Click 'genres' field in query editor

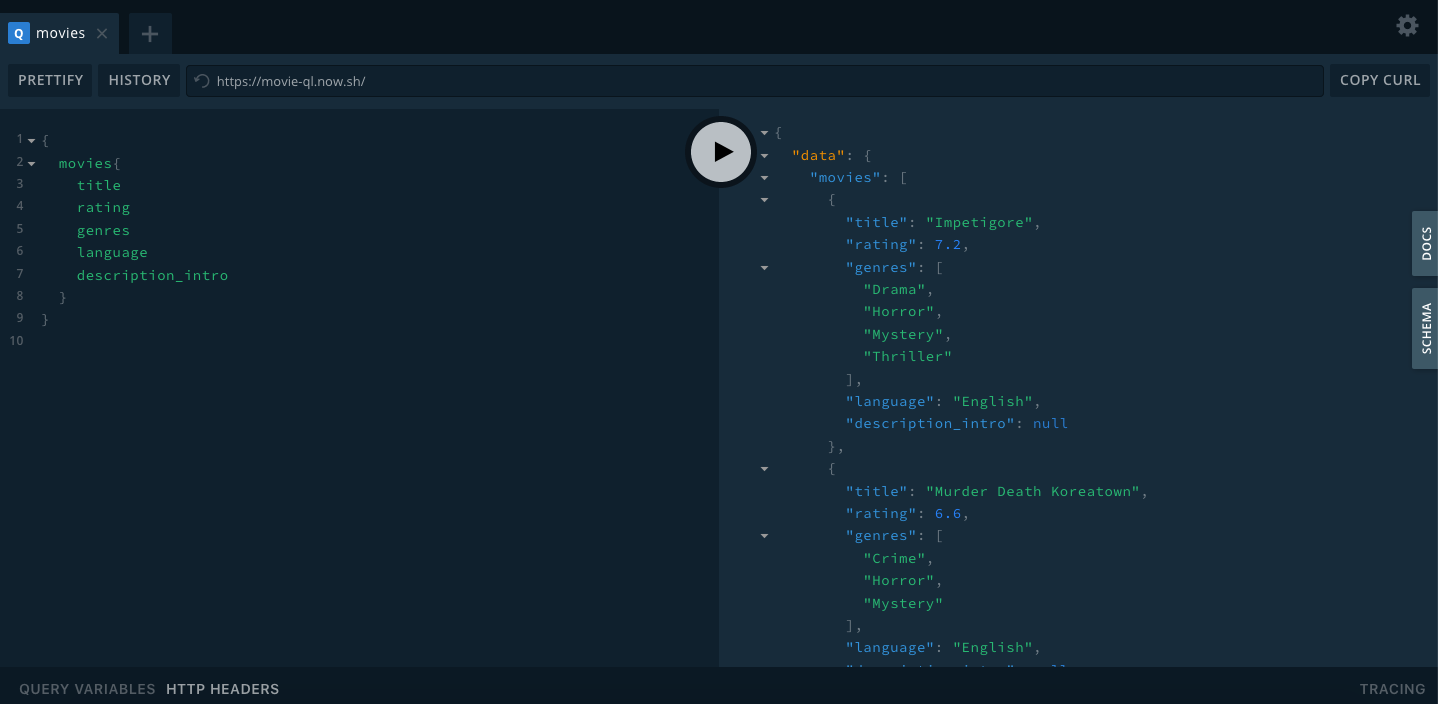point(103,230)
